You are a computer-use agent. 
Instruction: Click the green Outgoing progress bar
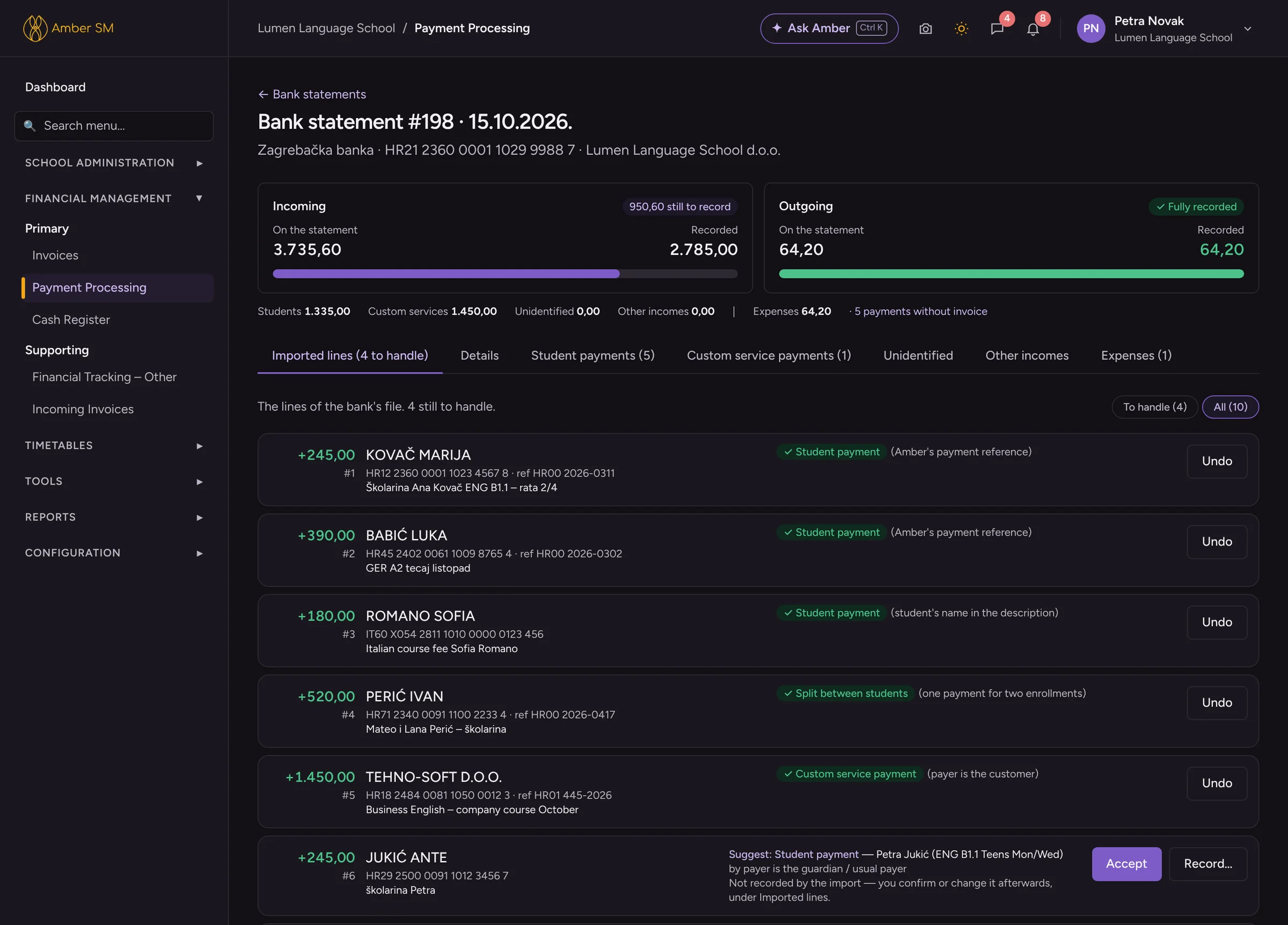point(1011,274)
